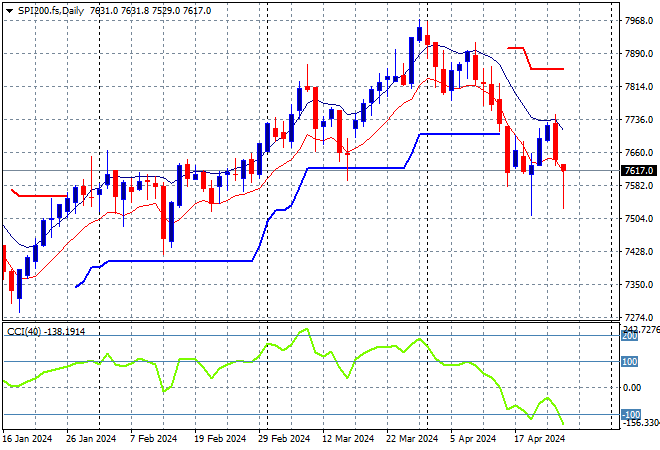This screenshot has width=660, height=450.
Task: Click the 22 Mar 2024 date label
Action: tap(410, 438)
